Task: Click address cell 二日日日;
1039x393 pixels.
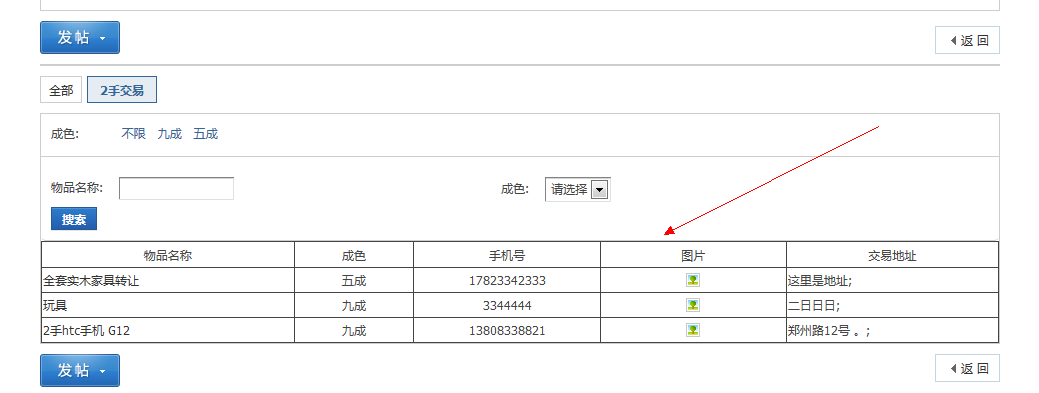Action: (814, 306)
